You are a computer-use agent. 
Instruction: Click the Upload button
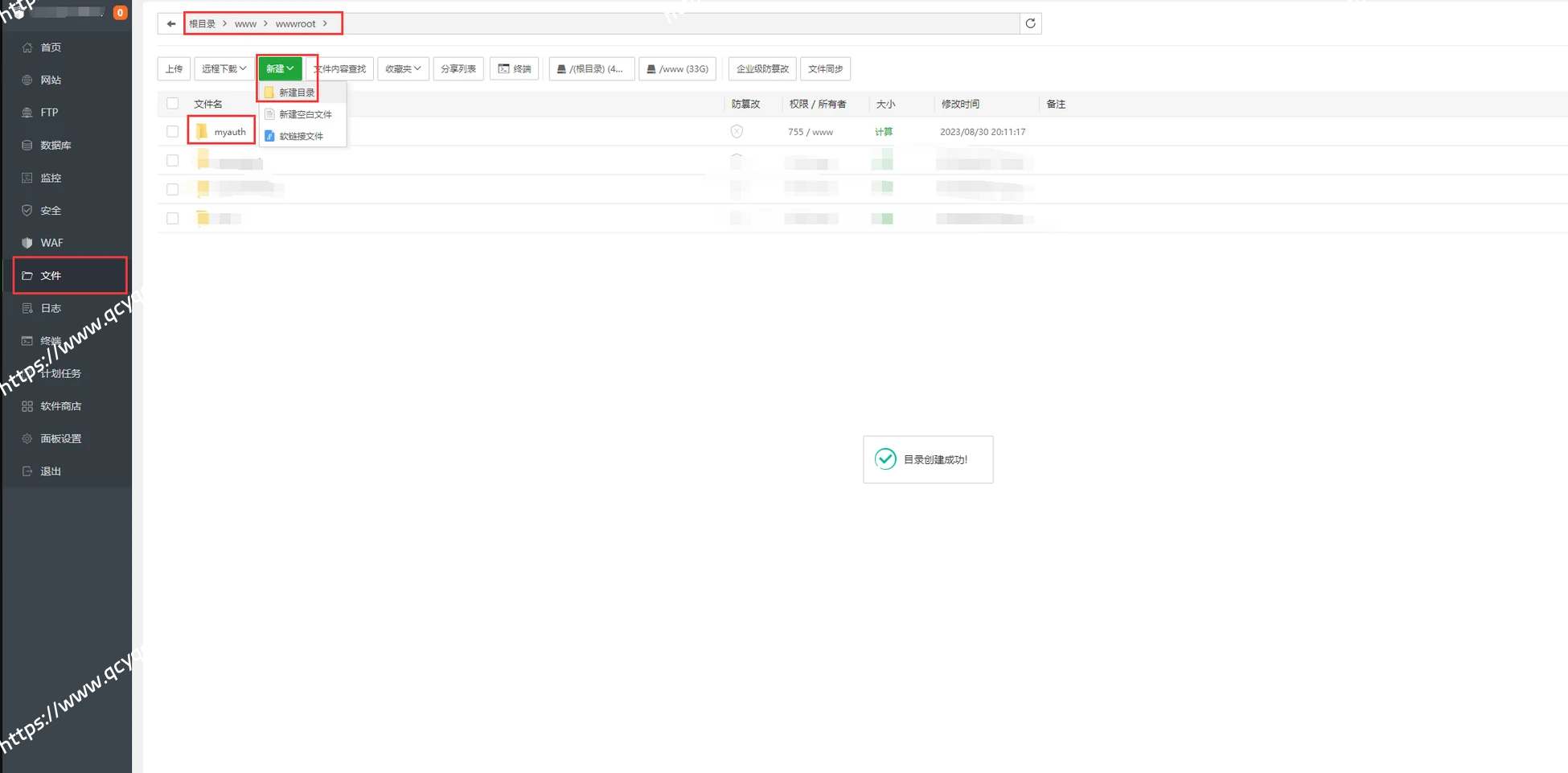(x=174, y=69)
